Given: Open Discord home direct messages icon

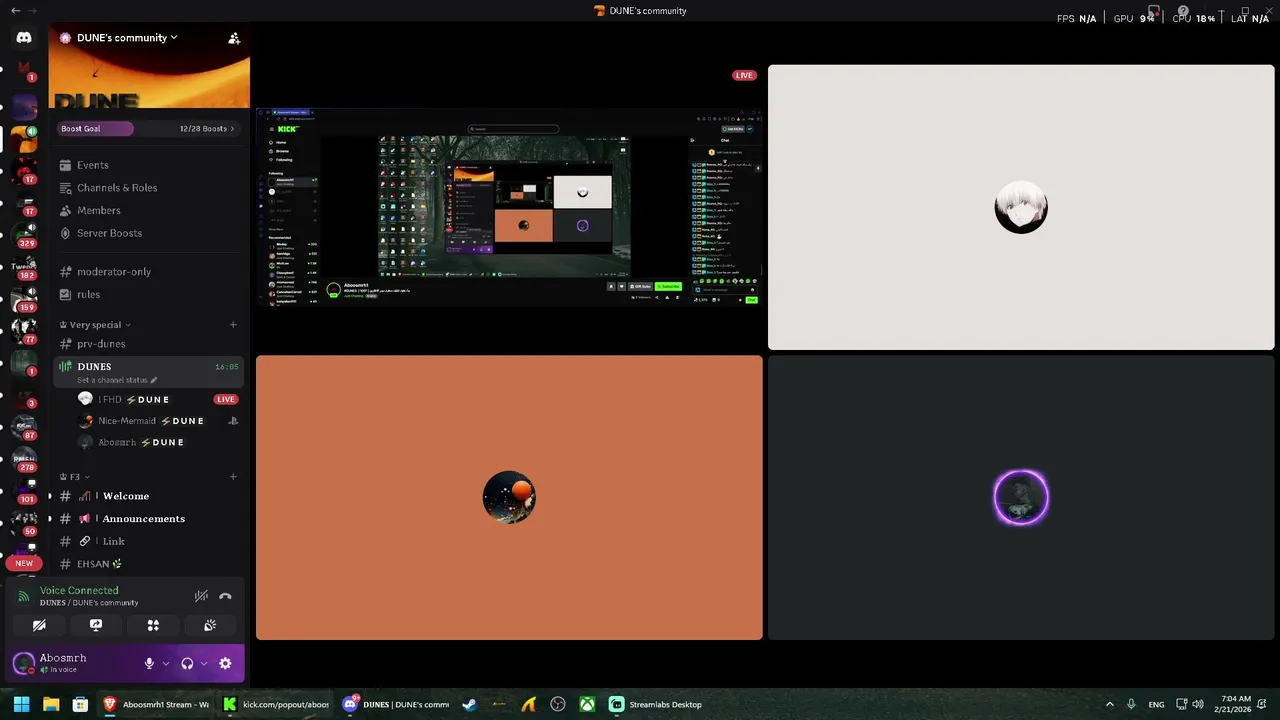Looking at the screenshot, I should pos(24,37).
